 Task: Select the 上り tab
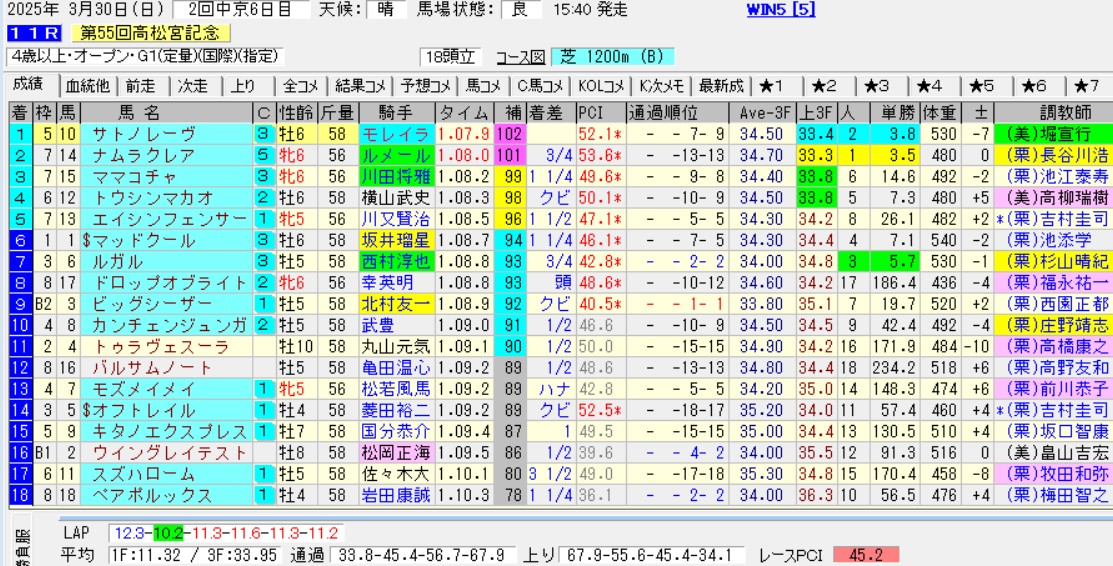point(243,85)
